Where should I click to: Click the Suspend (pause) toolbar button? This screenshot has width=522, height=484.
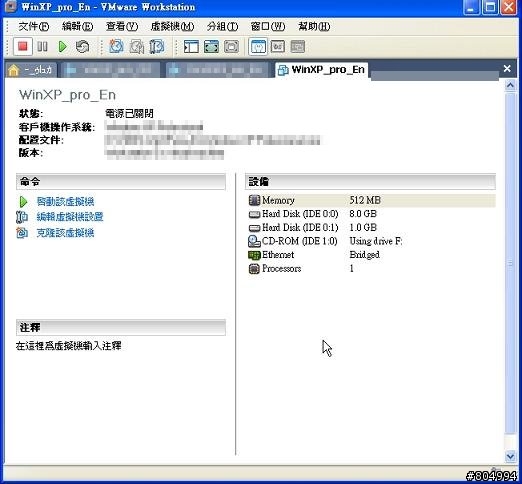click(42, 47)
